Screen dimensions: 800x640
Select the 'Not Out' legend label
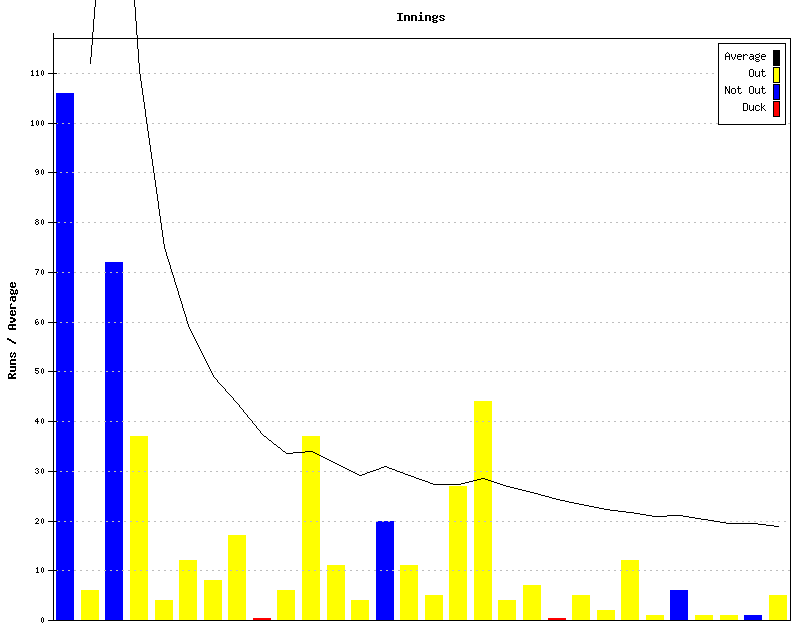point(745,90)
